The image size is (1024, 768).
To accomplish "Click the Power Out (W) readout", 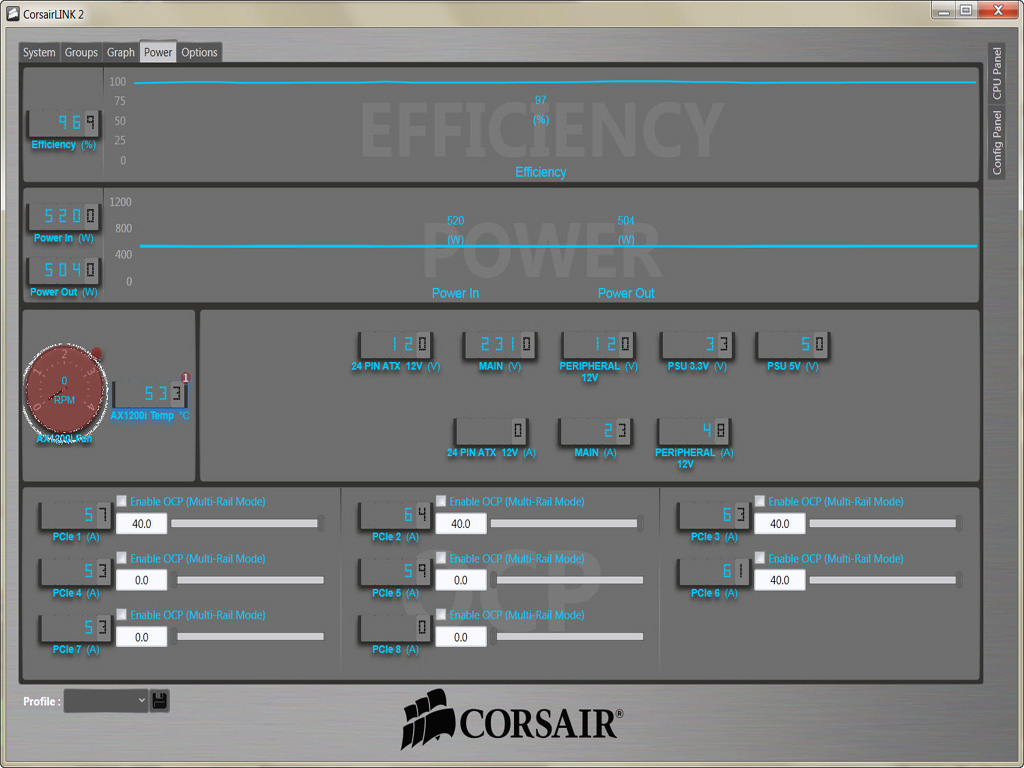I will pos(63,270).
